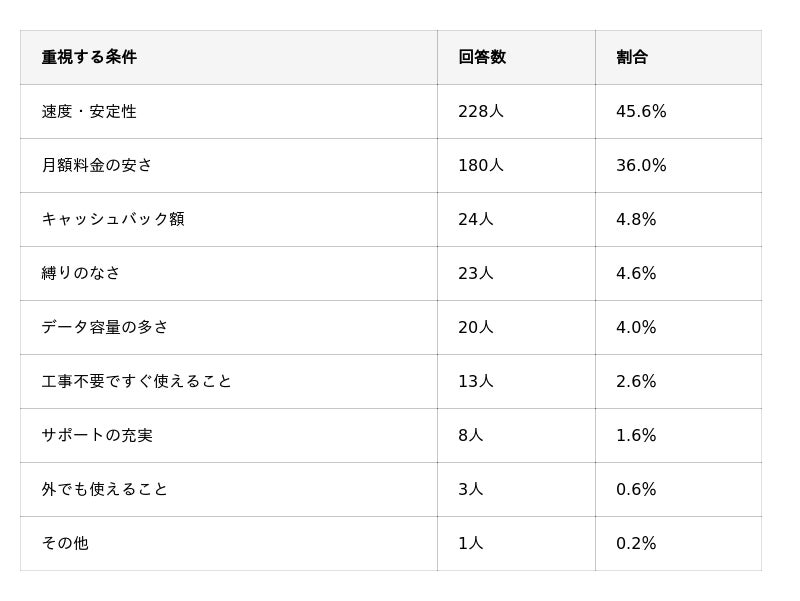Select the 月額料金の安さ cell
This screenshot has height=601, width=800.
(x=97, y=165)
